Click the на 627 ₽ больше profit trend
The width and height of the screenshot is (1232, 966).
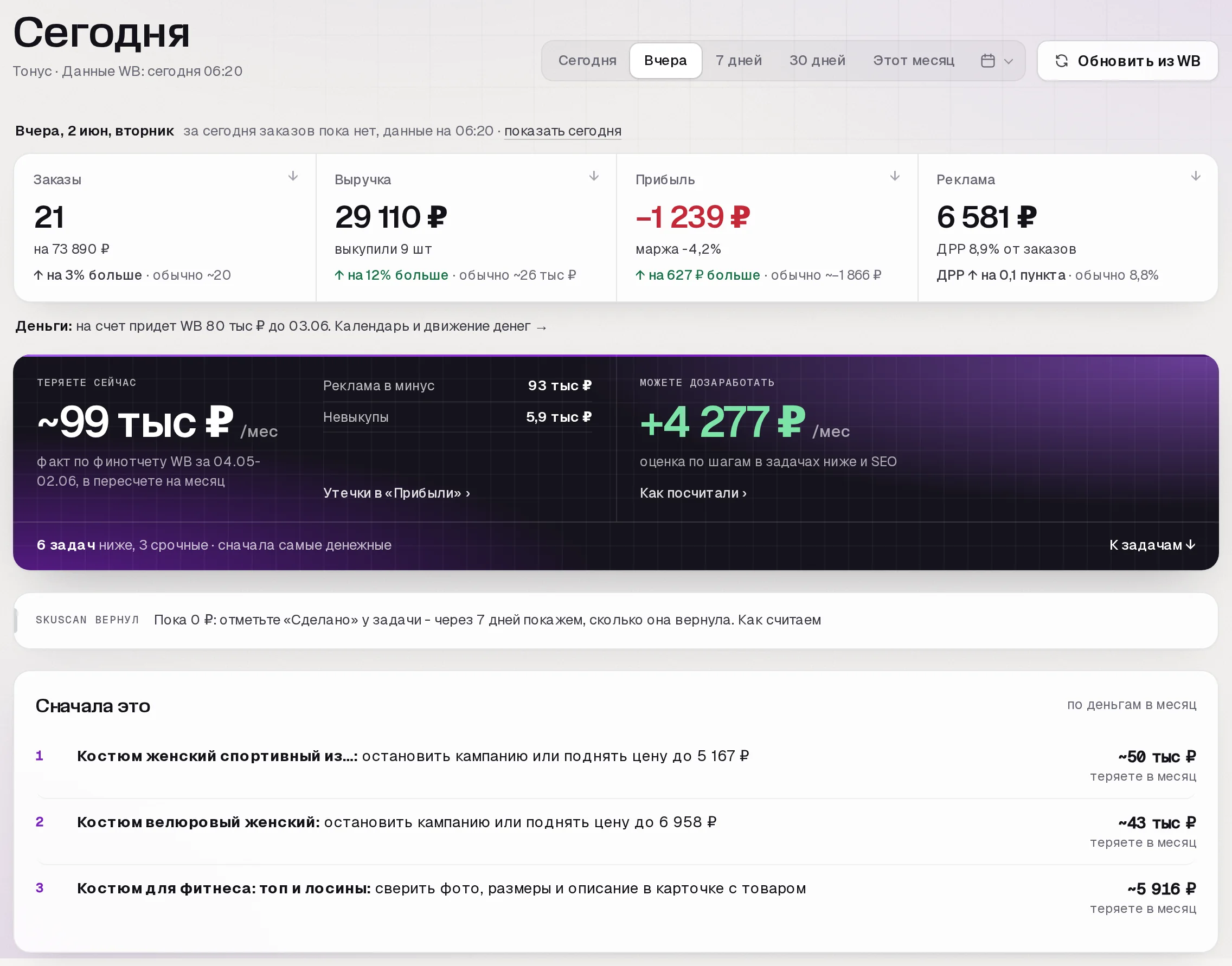click(x=697, y=275)
